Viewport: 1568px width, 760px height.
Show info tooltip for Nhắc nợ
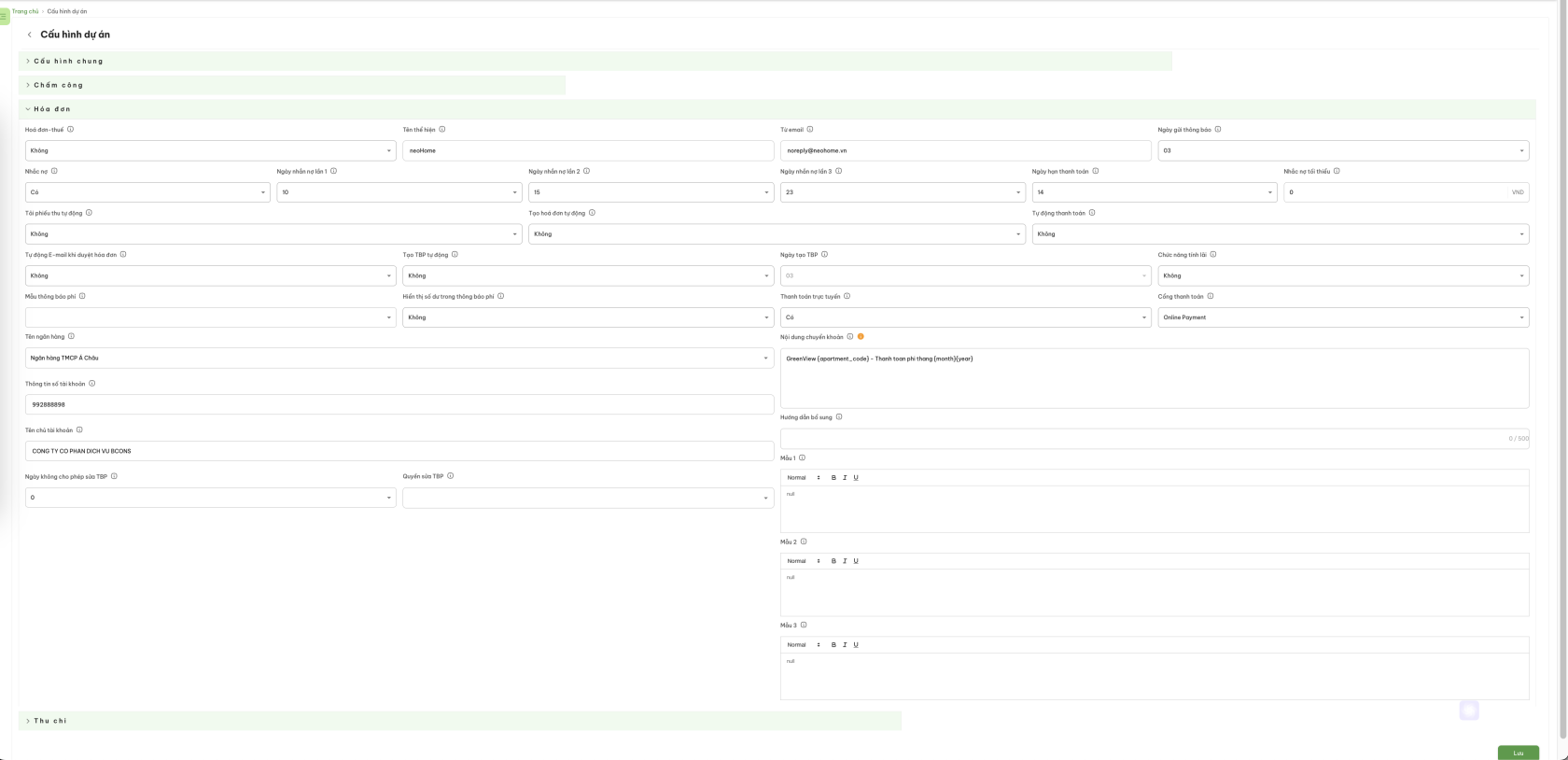(x=54, y=171)
